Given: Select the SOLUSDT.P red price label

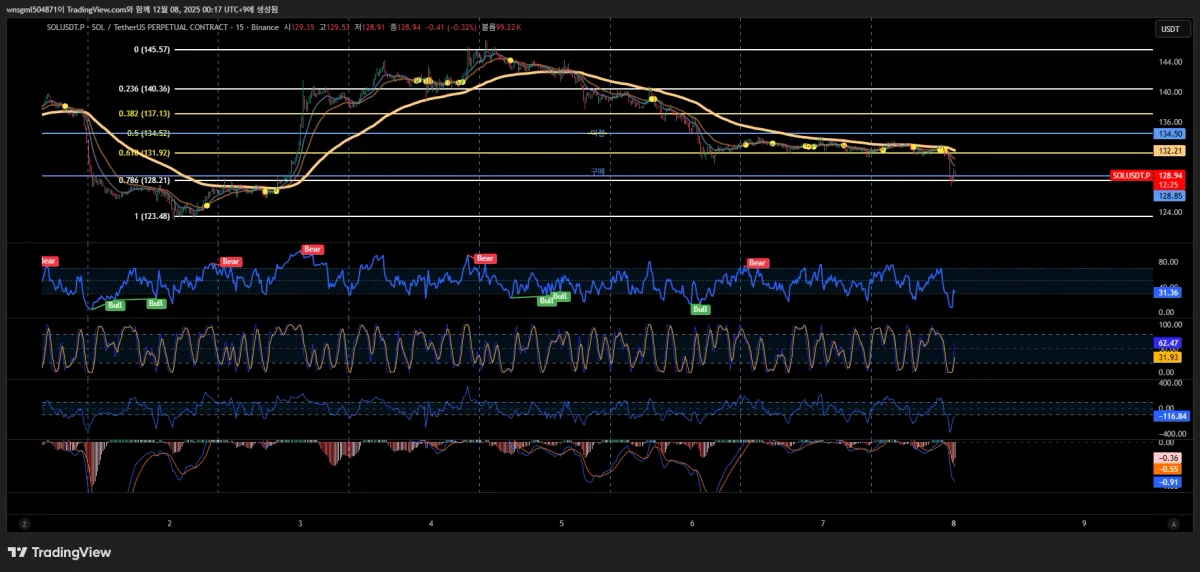Looking at the screenshot, I should point(1132,175).
